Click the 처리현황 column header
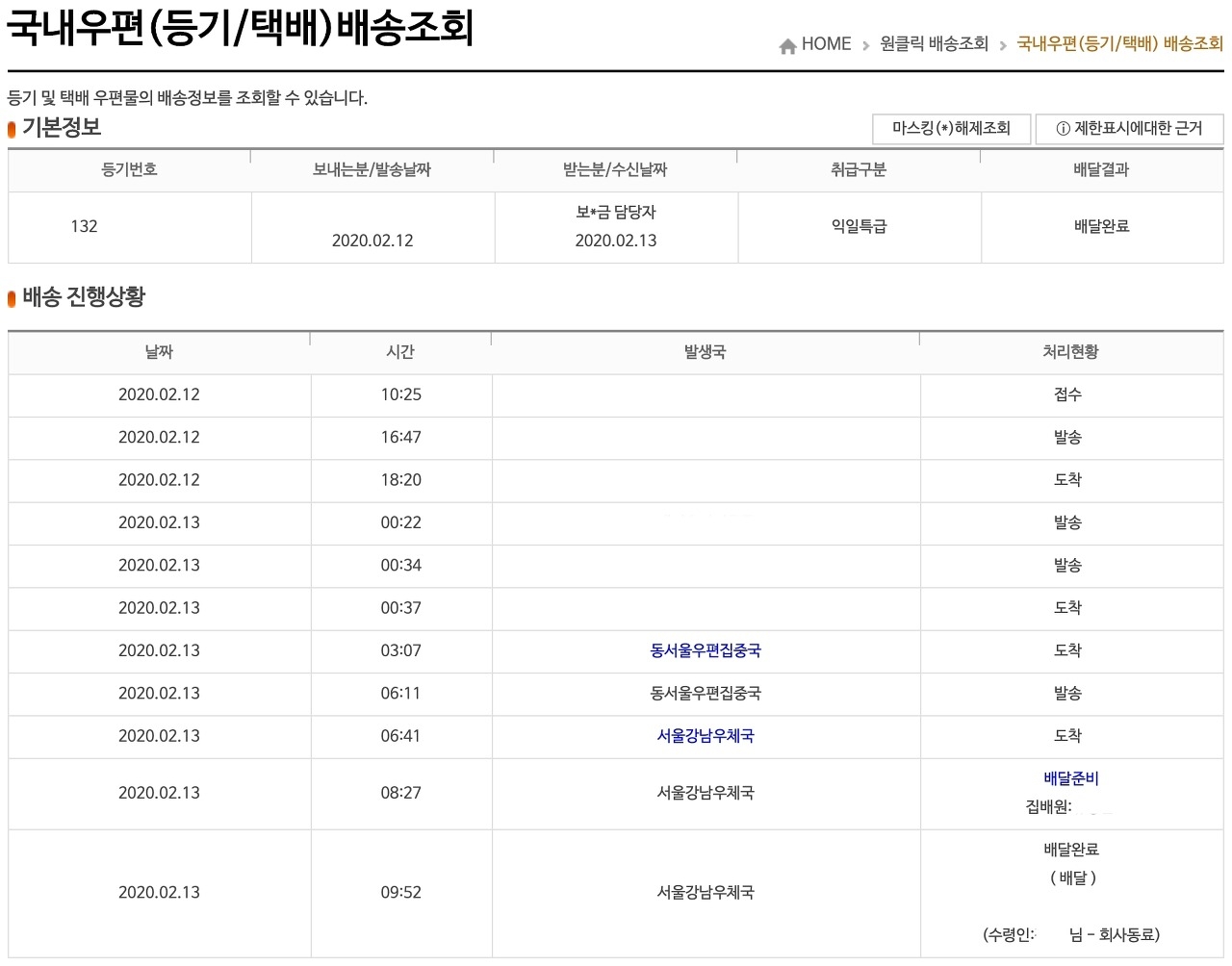 (1070, 352)
